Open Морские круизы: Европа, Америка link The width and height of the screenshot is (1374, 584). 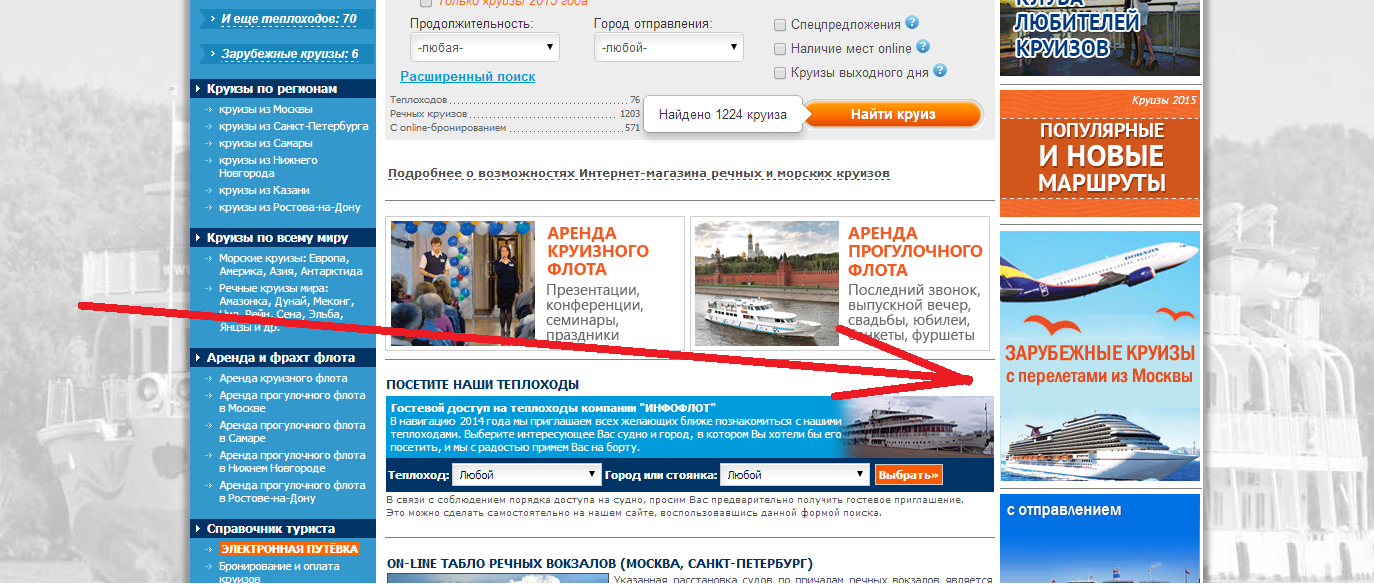click(290, 264)
